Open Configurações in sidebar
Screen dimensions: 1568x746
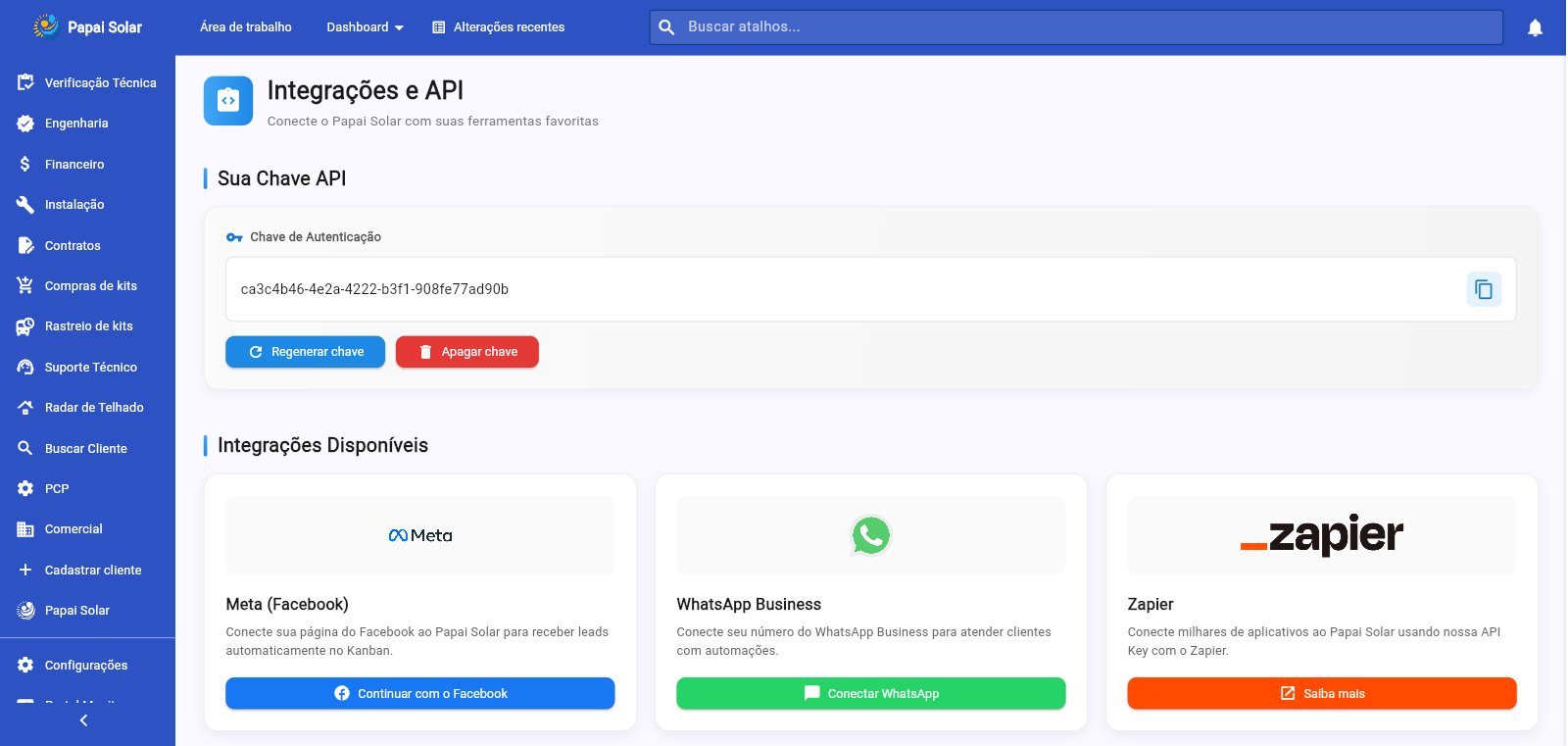[87, 665]
